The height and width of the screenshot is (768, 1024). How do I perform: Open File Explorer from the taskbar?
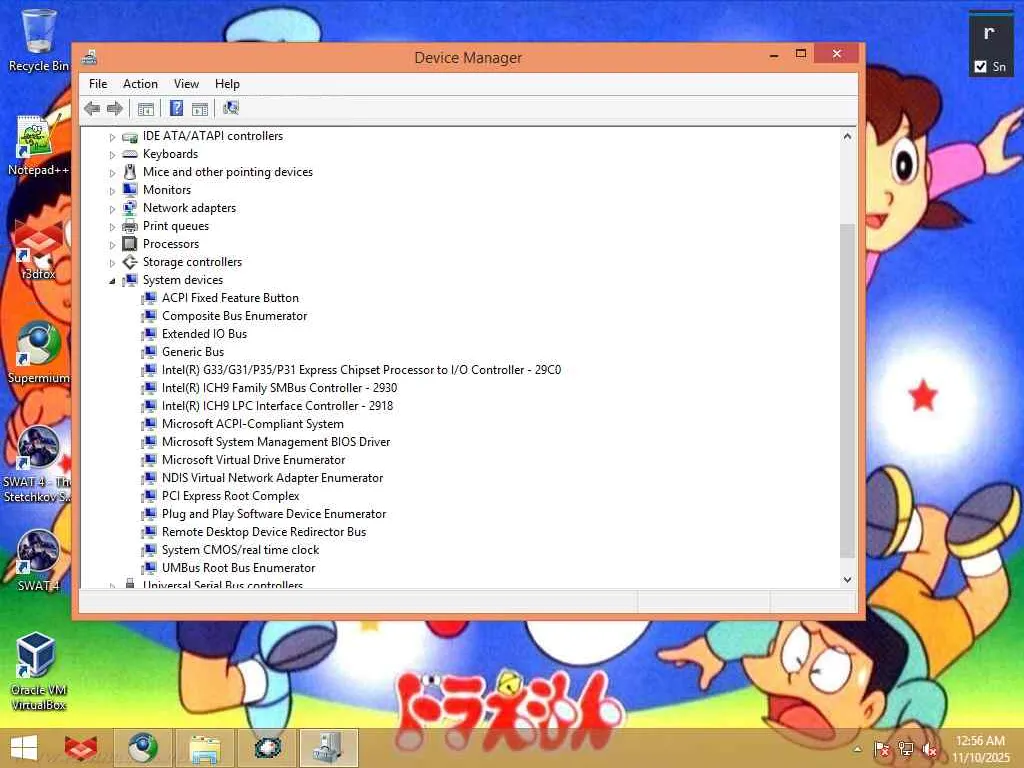[x=205, y=748]
